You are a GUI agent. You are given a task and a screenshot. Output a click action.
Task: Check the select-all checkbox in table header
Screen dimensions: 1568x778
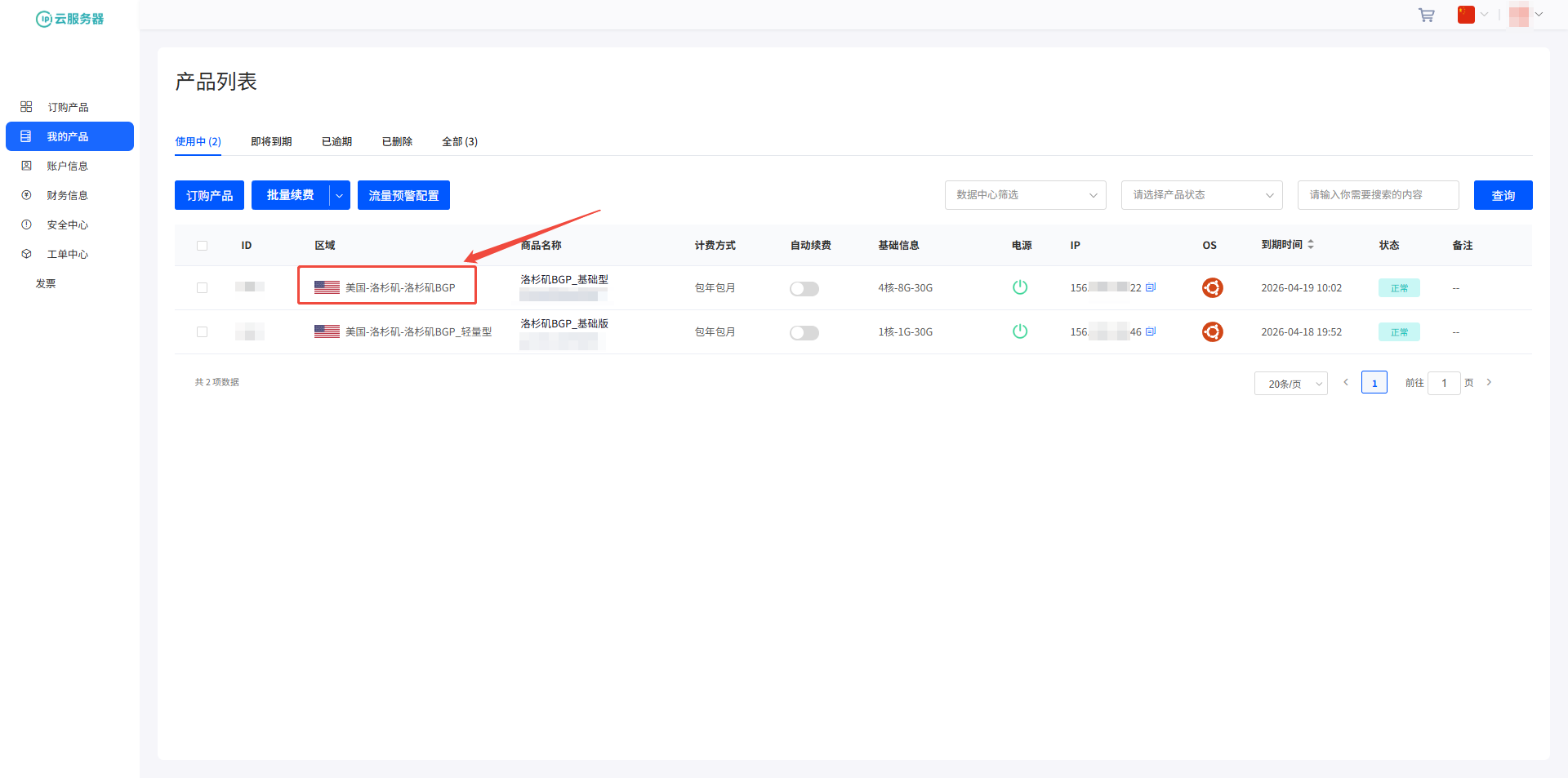203,246
